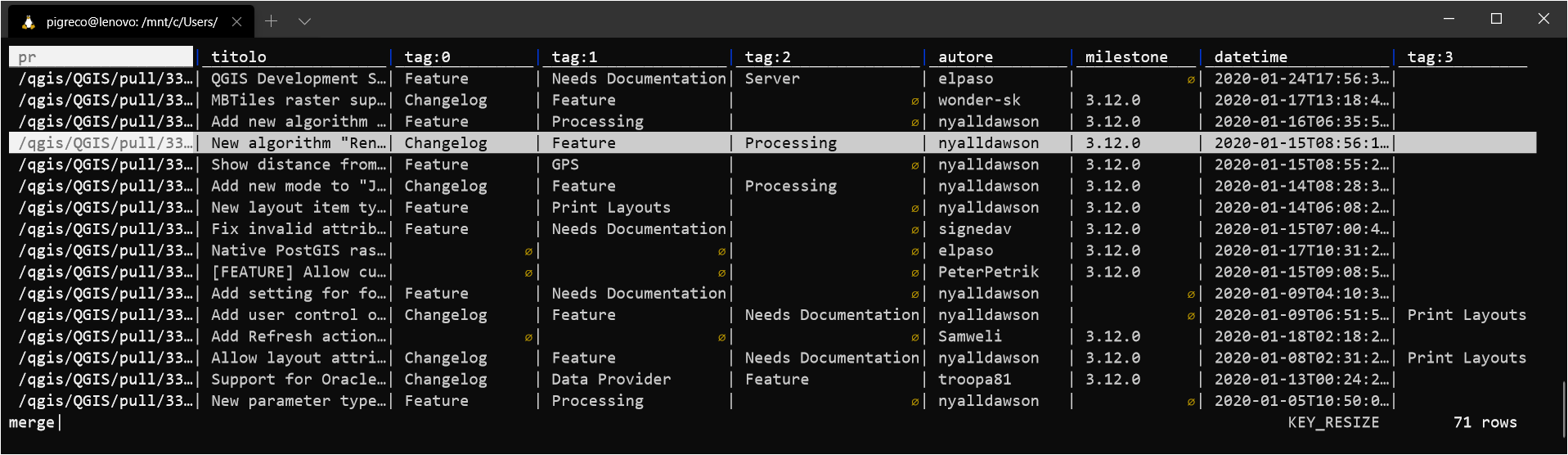Click the 'GPS' tag cell
The height and width of the screenshot is (455, 1568).
tap(565, 164)
